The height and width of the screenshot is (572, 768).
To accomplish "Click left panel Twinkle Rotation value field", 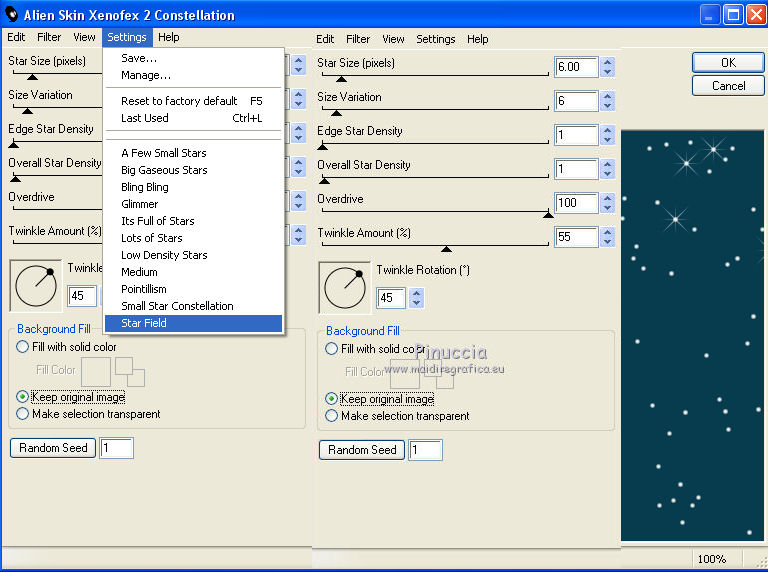I will coord(82,296).
